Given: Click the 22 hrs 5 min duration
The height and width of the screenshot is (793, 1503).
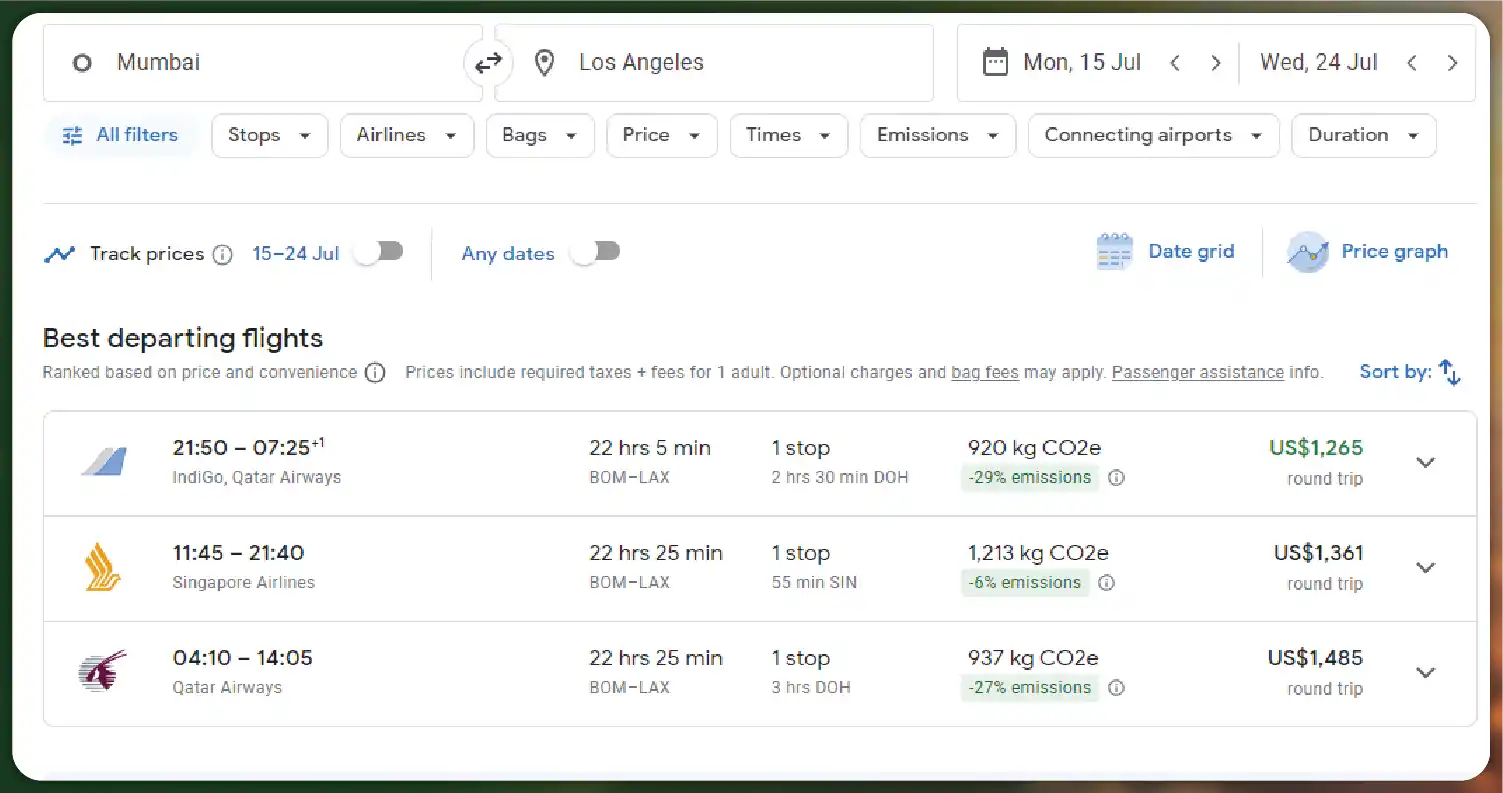Looking at the screenshot, I should point(650,448).
